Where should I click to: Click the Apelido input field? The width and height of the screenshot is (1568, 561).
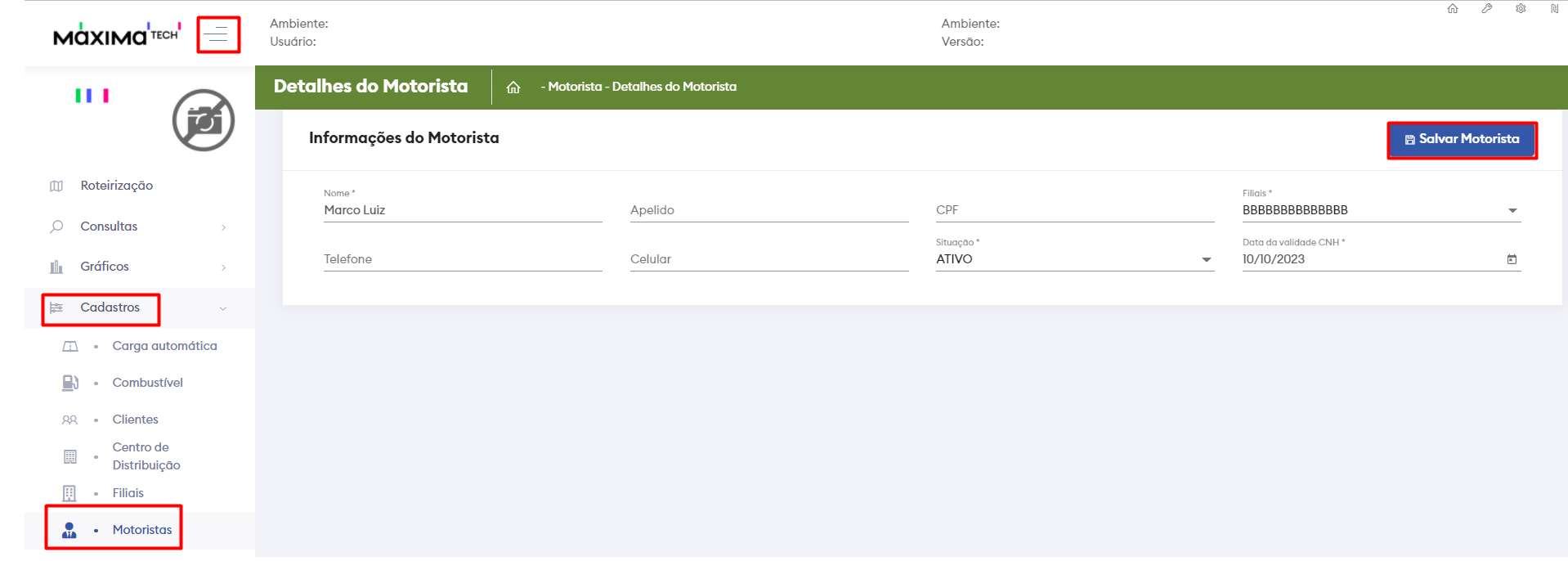click(768, 210)
